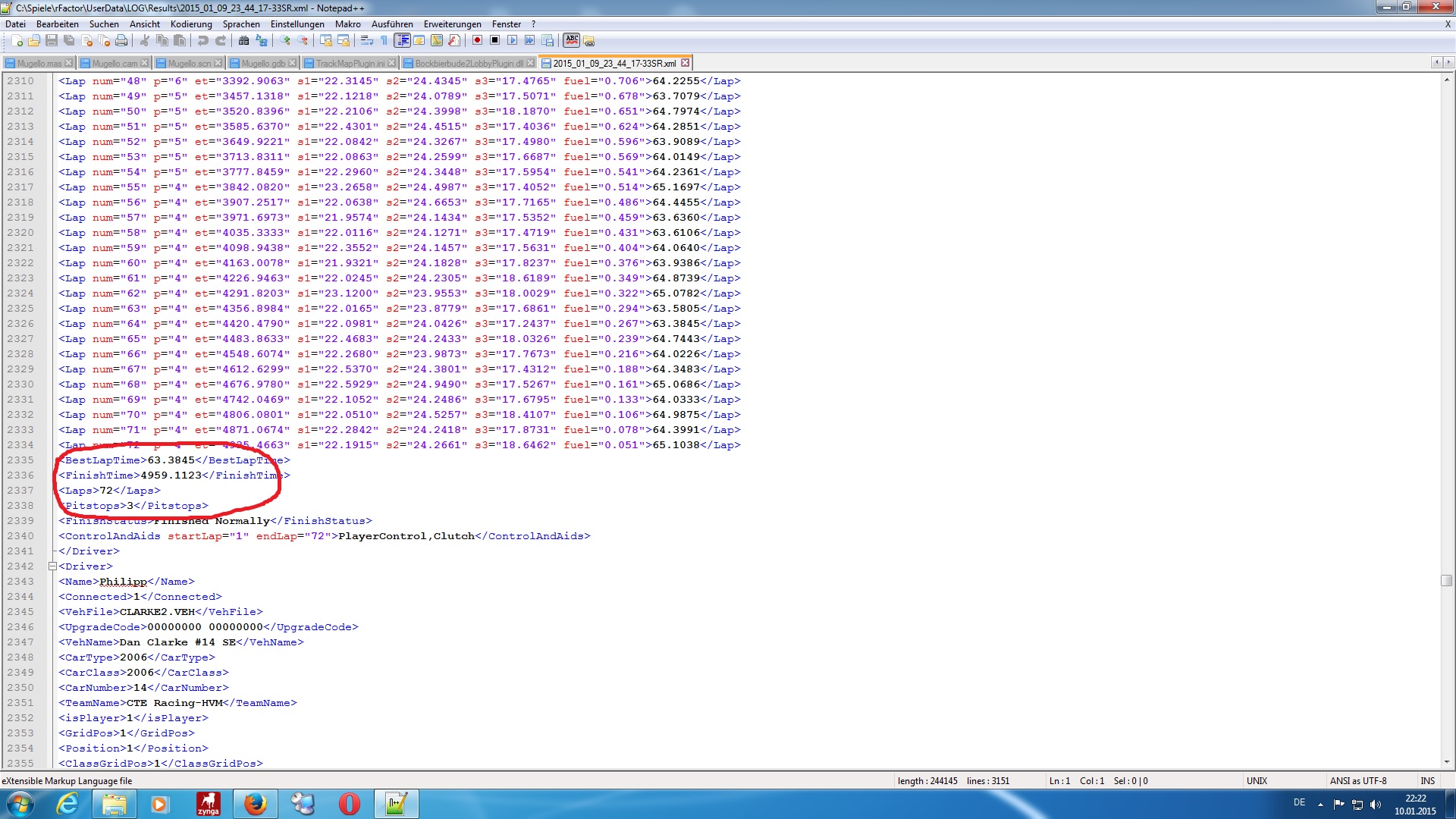Click the Save file toolbar icon
The width and height of the screenshot is (1456, 819).
coord(52,41)
